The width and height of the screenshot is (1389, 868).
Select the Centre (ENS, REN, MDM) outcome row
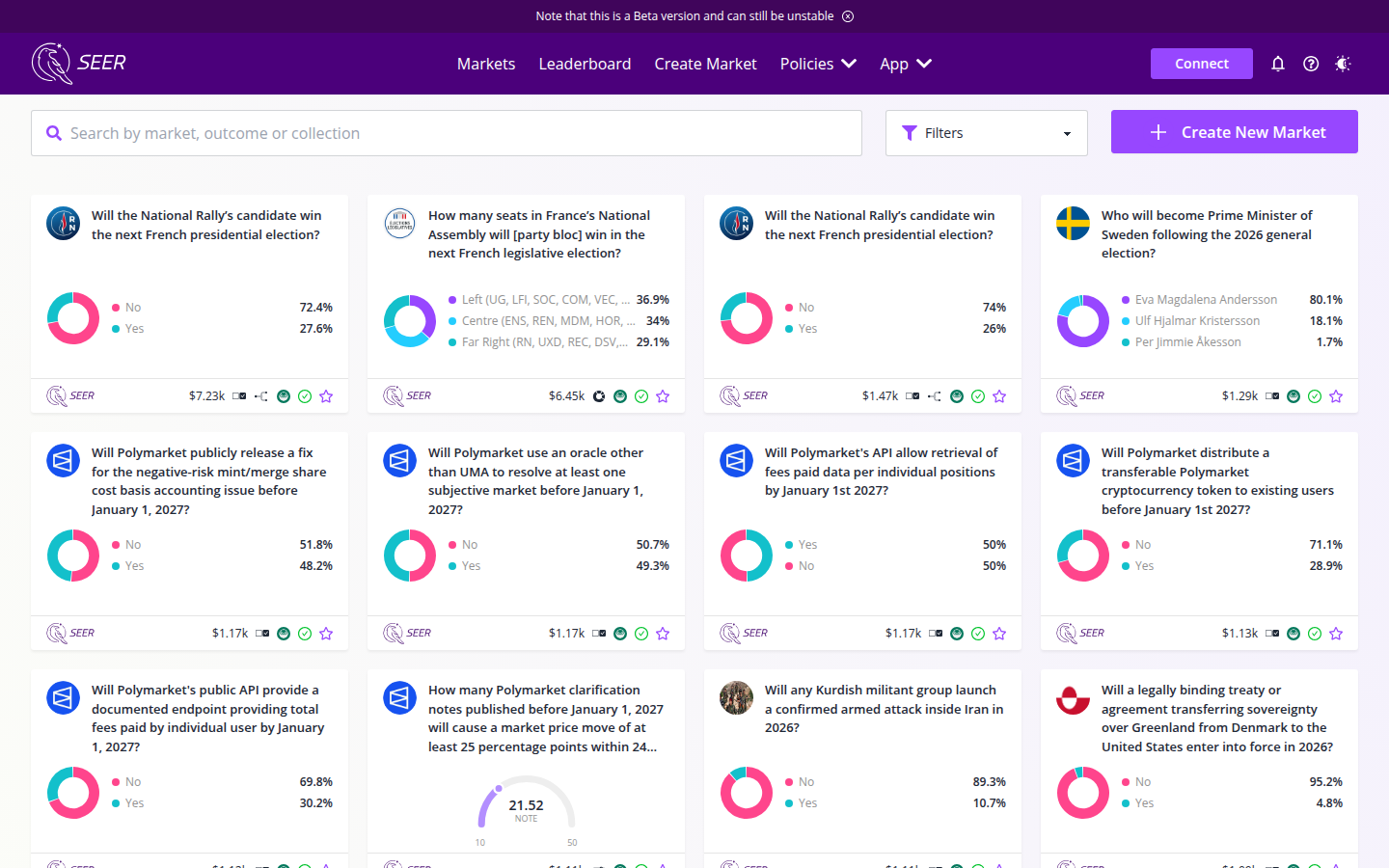point(558,321)
